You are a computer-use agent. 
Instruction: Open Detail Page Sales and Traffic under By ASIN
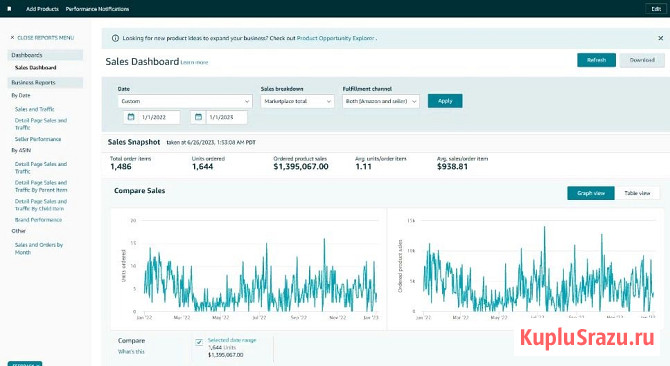(x=41, y=167)
